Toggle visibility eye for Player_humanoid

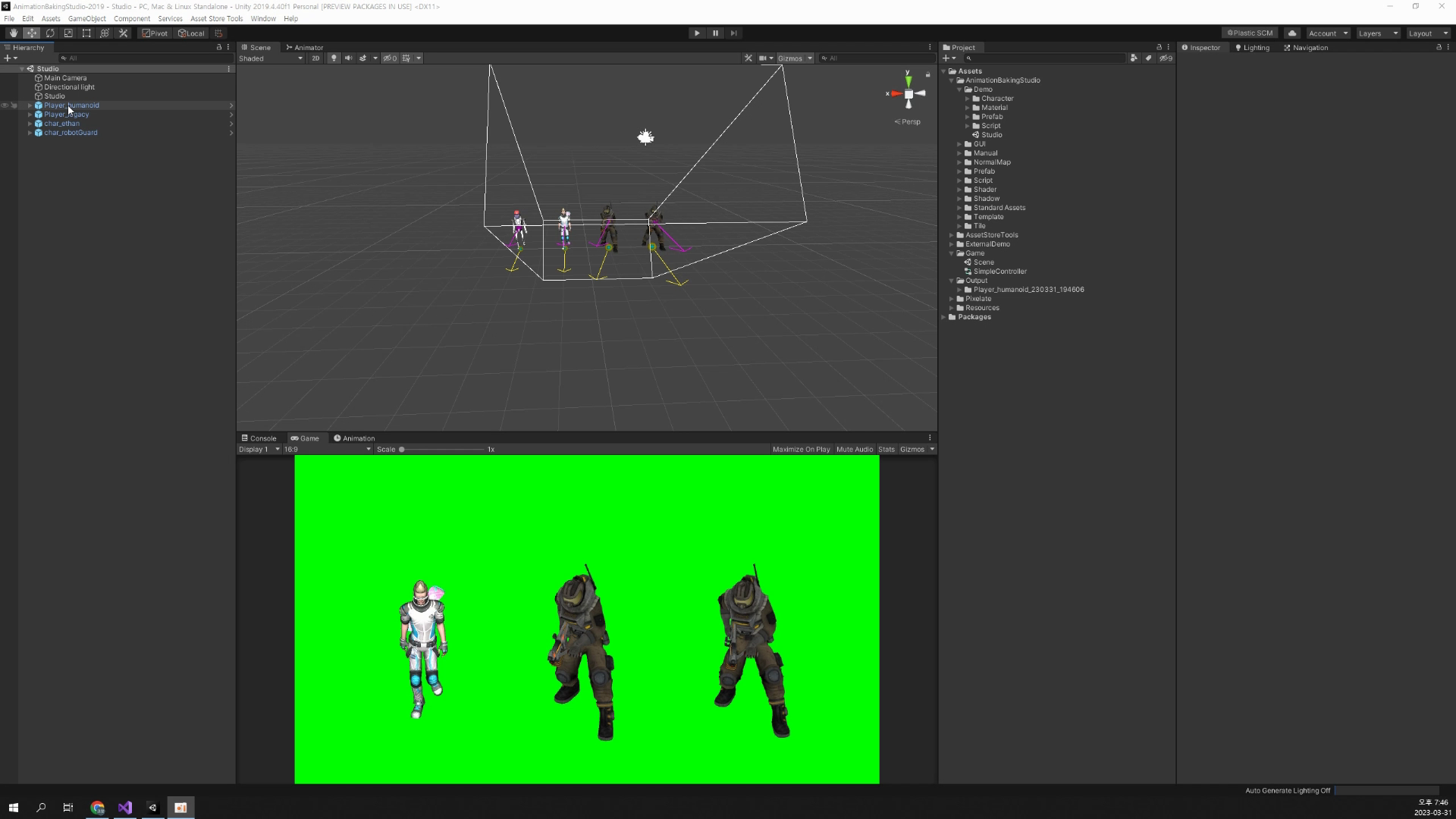(5, 105)
